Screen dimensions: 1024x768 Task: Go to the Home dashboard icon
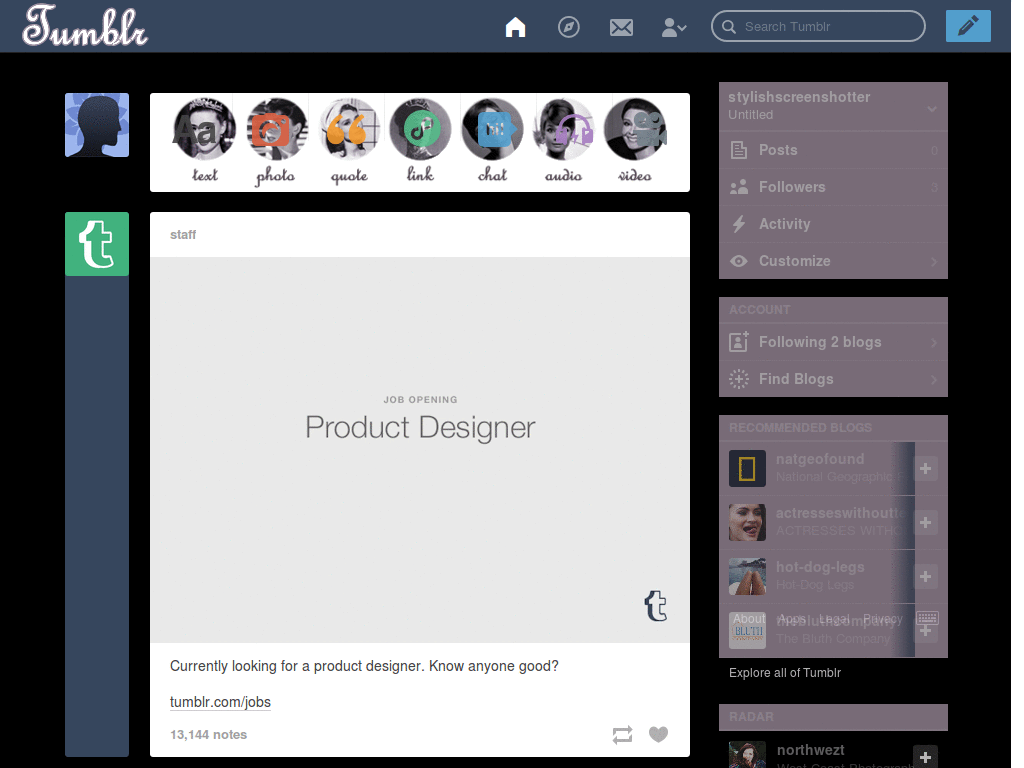point(515,27)
